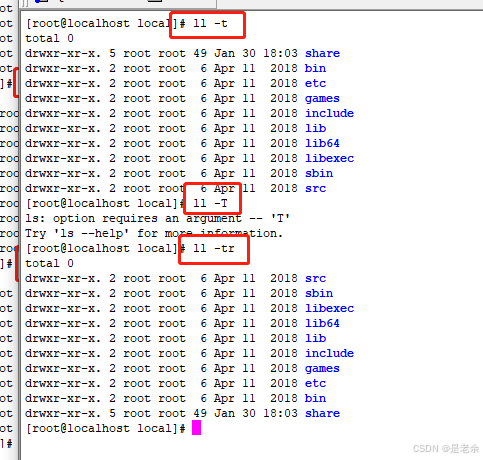The width and height of the screenshot is (483, 460).
Task: Click 'share' directory in the ll -tr output
Action: (x=322, y=413)
